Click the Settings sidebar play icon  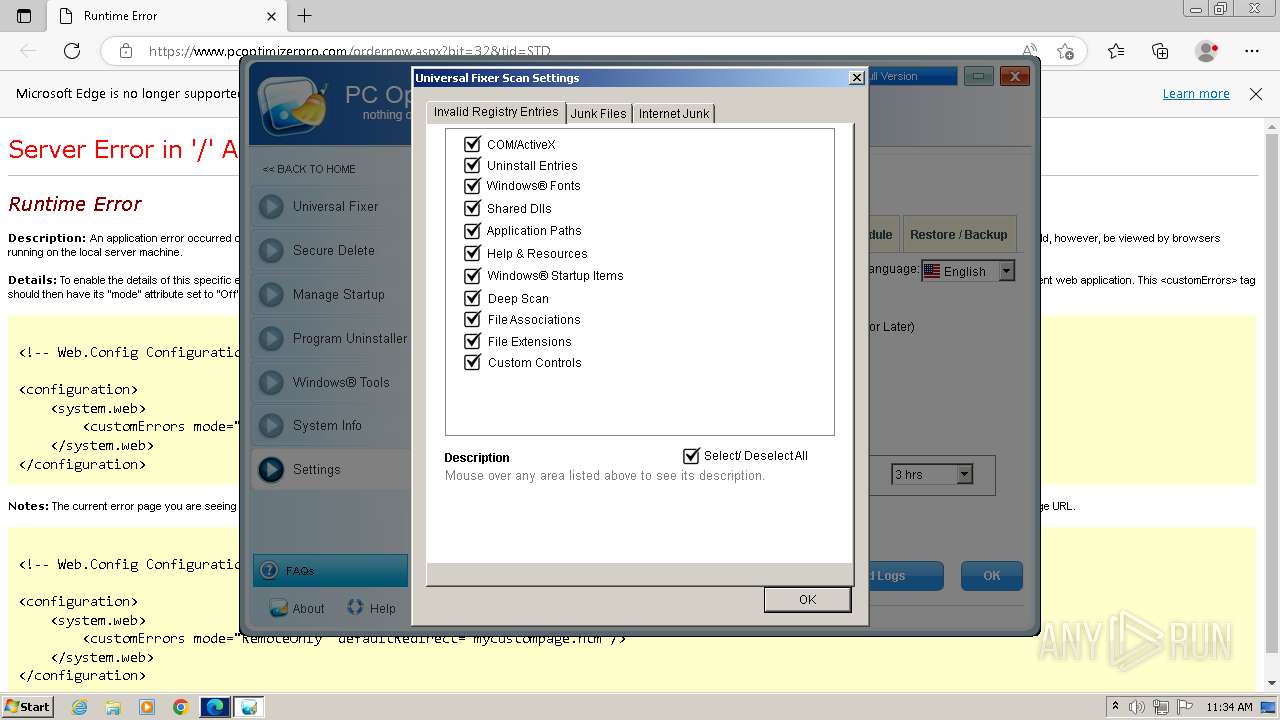[x=271, y=469]
